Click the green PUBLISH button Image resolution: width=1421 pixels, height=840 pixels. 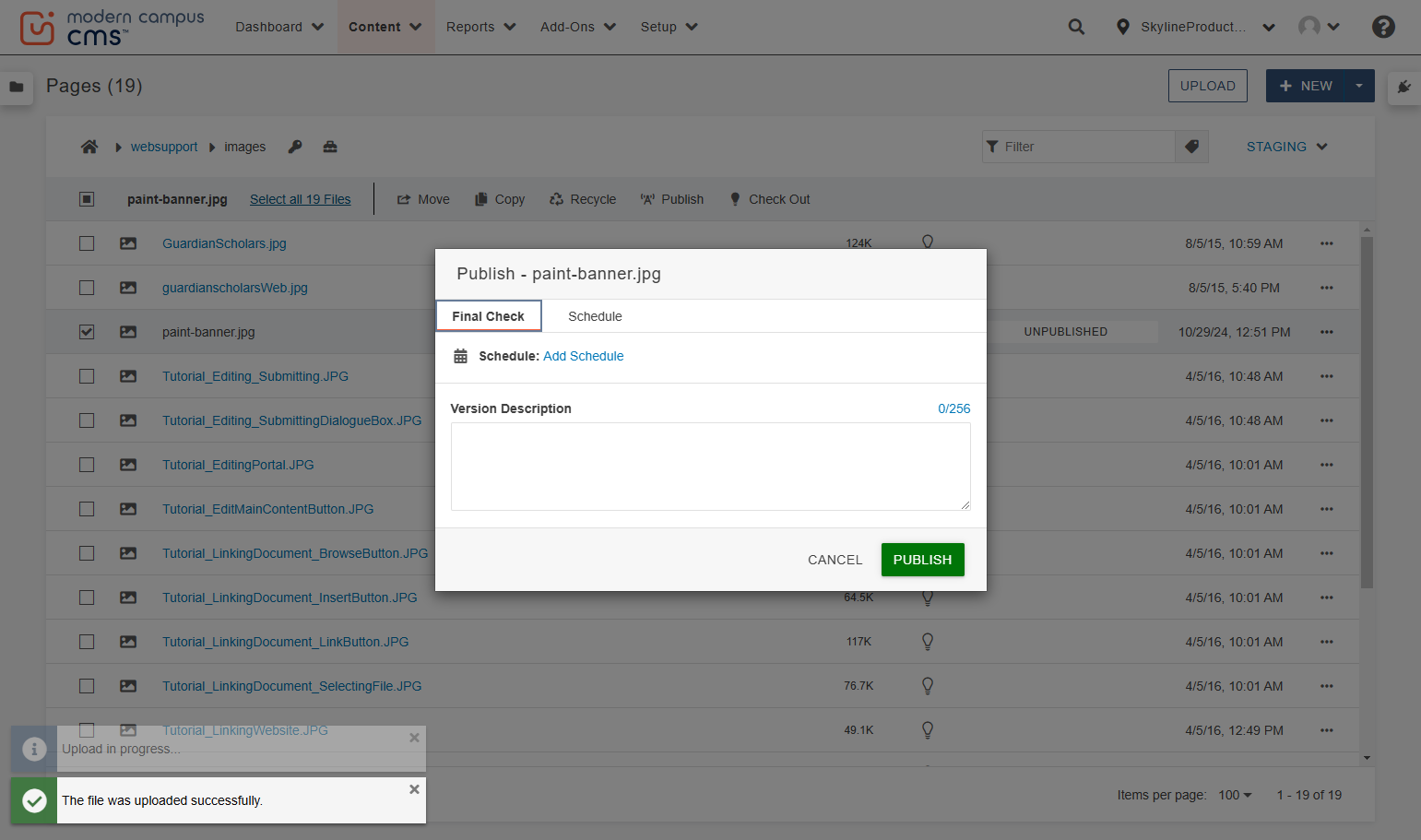tap(922, 560)
